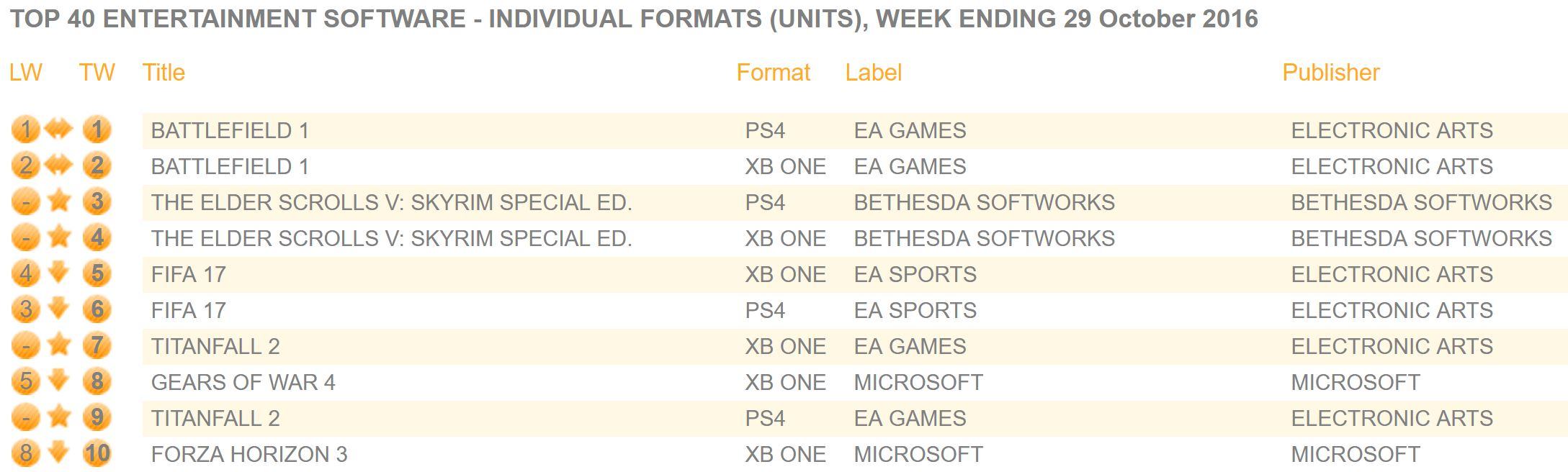Click the no-change arrows icon for Battlefield 1 XB ONE
Image resolution: width=1568 pixels, height=472 pixels.
pos(60,165)
